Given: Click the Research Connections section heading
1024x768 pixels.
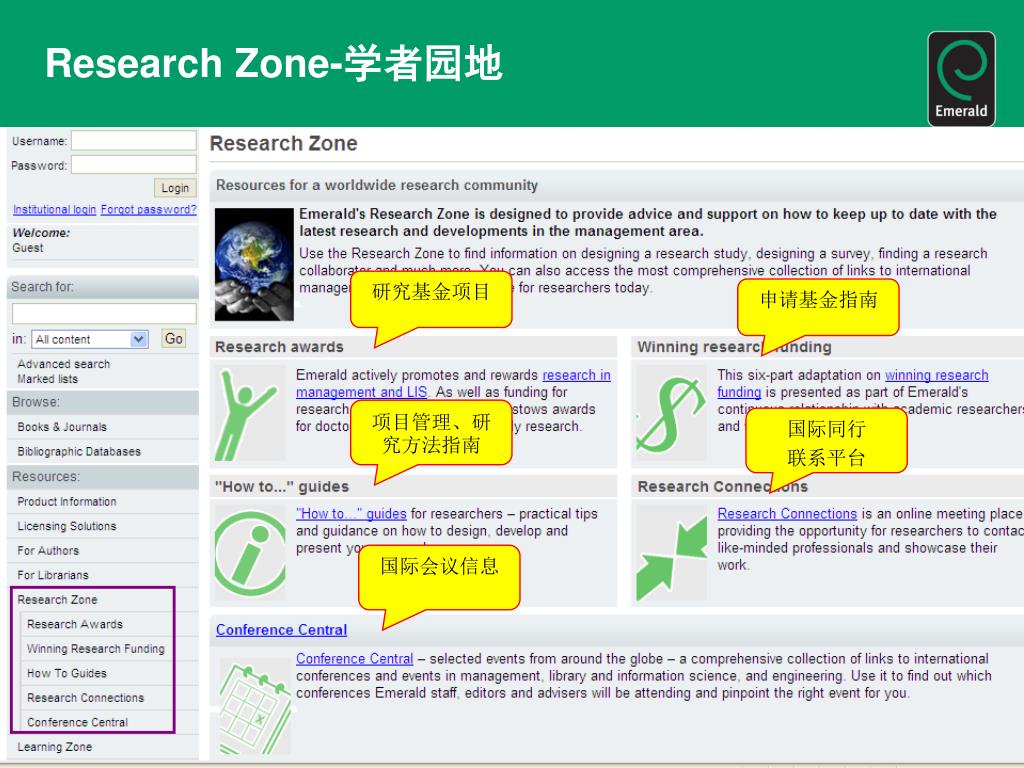Looking at the screenshot, I should click(x=722, y=487).
